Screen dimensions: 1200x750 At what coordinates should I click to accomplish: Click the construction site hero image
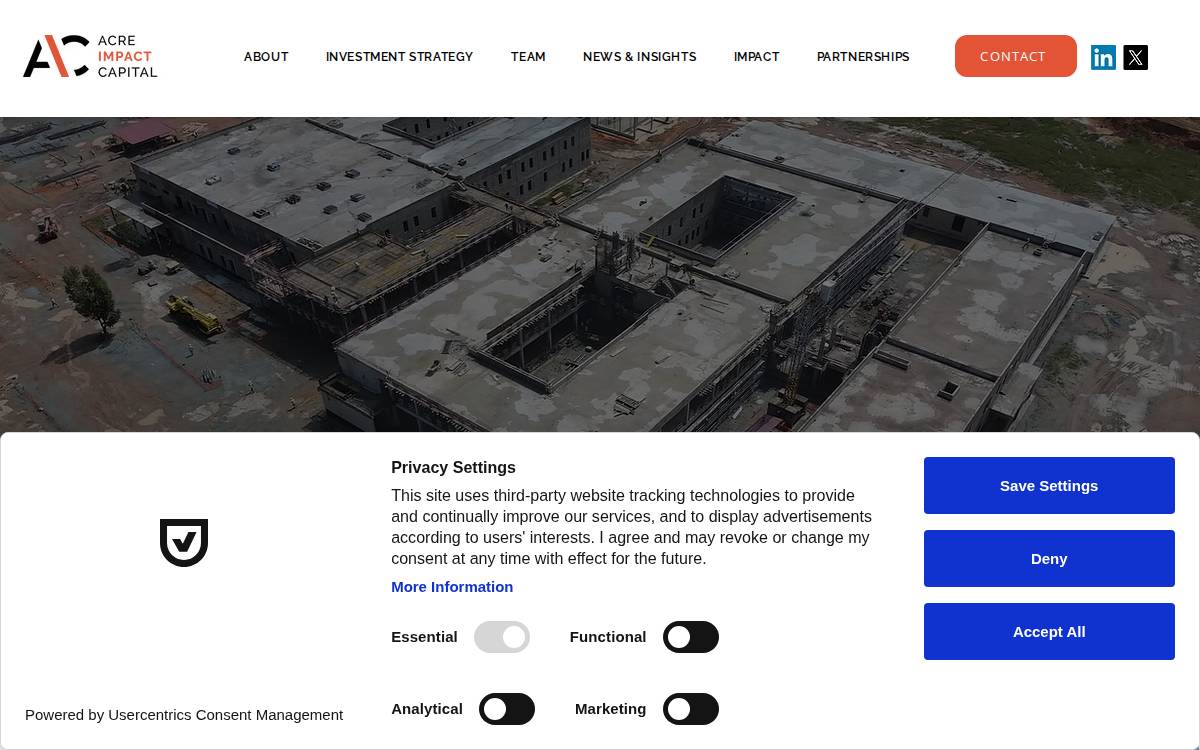tap(600, 274)
